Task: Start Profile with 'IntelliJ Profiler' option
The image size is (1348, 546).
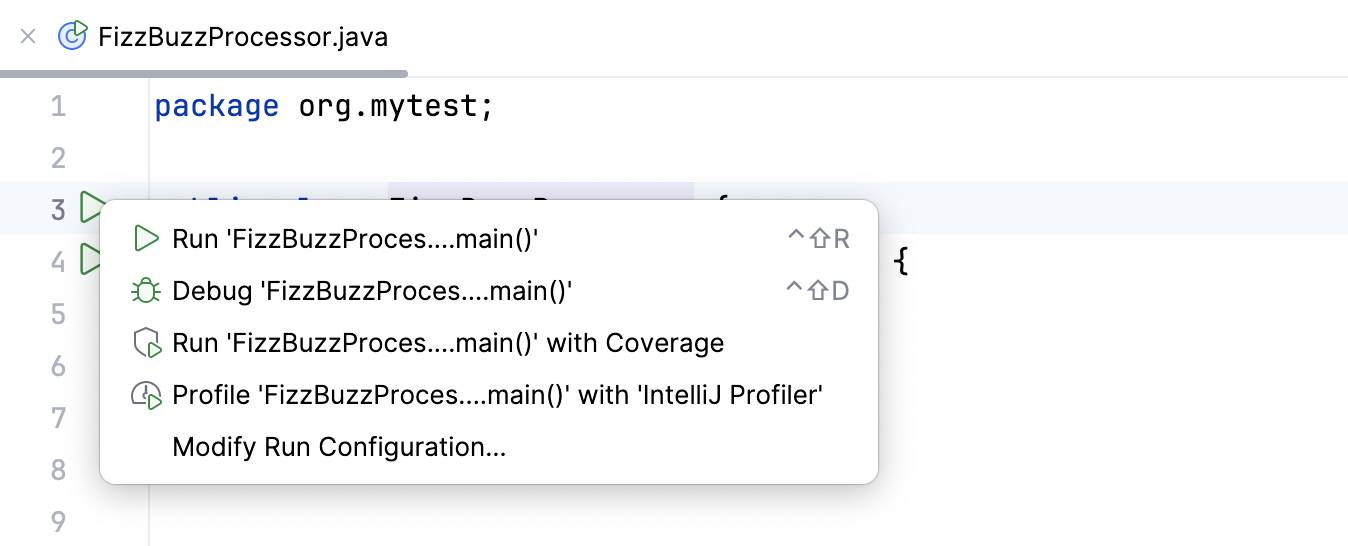Action: (497, 395)
